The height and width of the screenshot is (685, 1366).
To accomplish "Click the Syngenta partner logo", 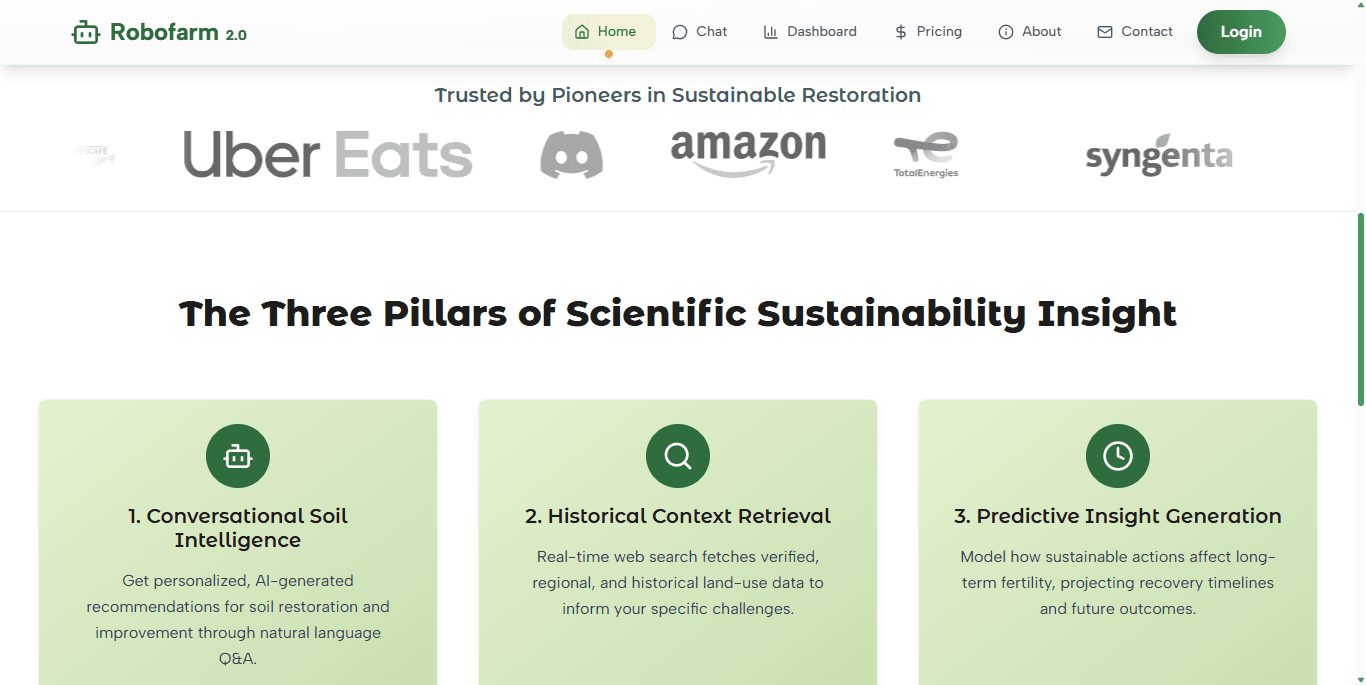I will pos(1158,157).
